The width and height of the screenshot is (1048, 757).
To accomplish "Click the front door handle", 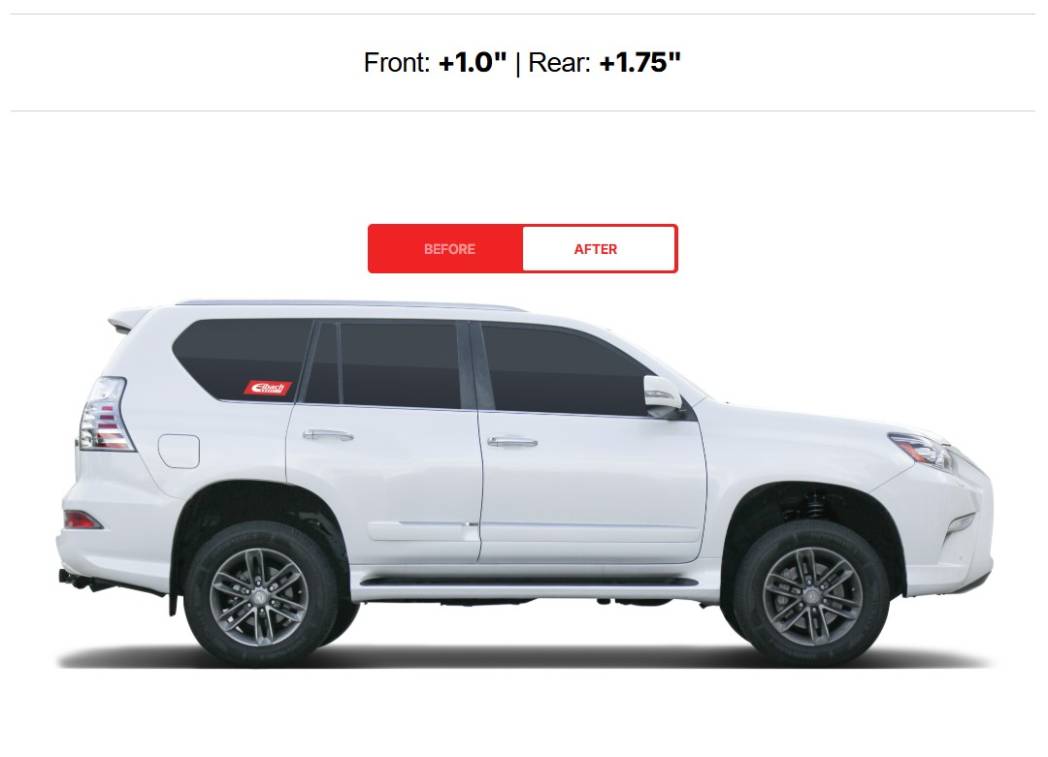I will click(x=512, y=442).
